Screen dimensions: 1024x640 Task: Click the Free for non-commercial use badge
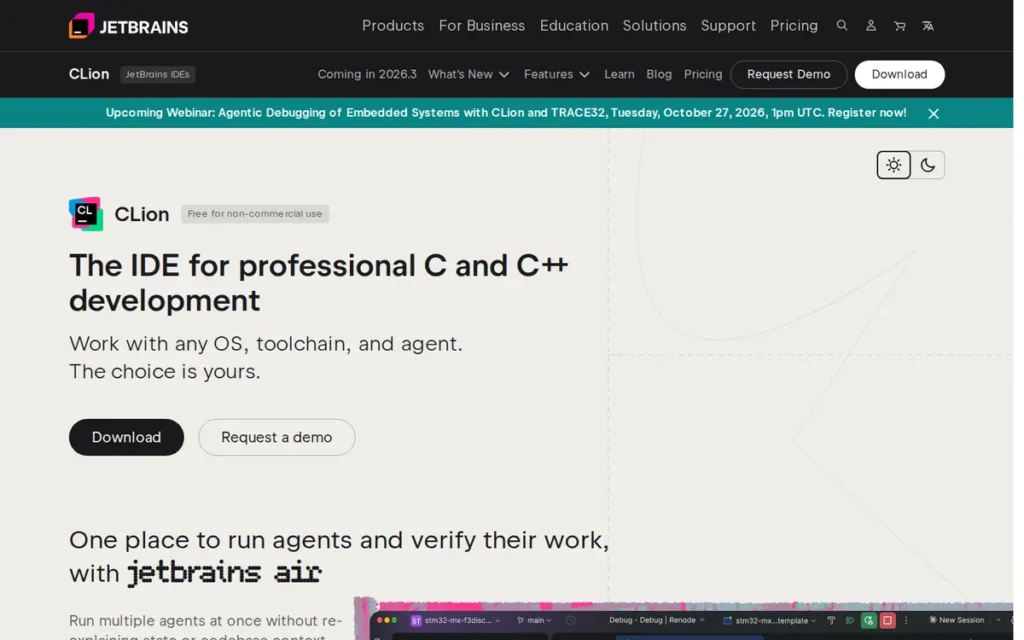[255, 214]
